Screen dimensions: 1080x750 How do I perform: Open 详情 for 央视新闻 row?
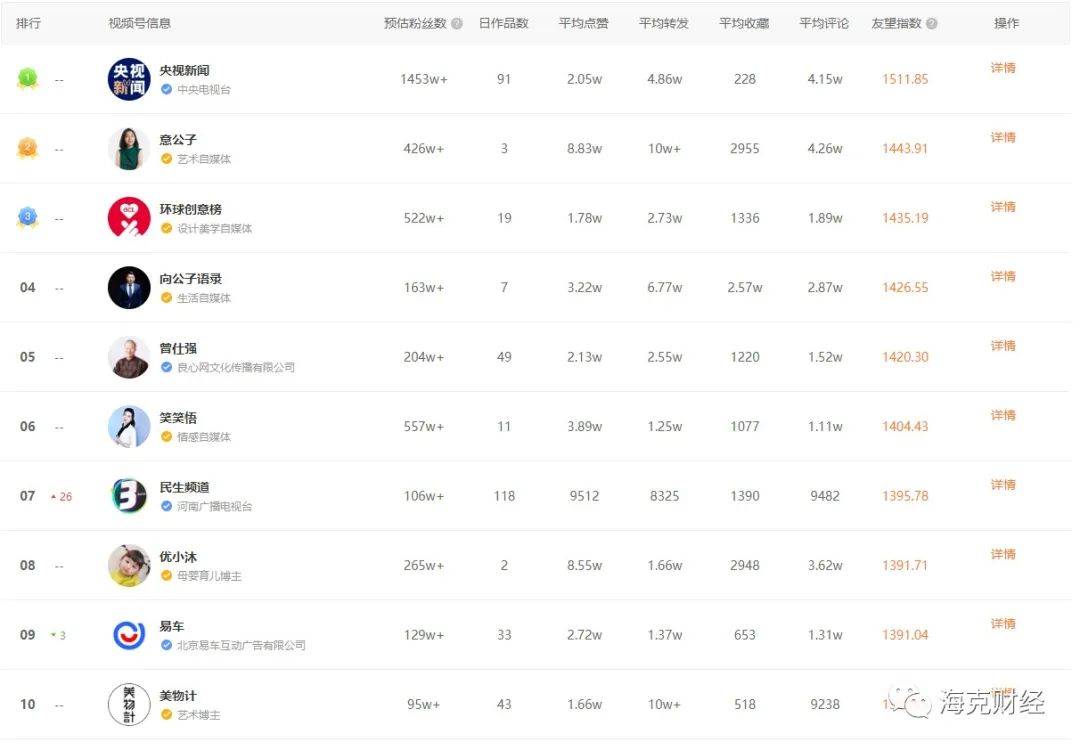tap(1003, 68)
